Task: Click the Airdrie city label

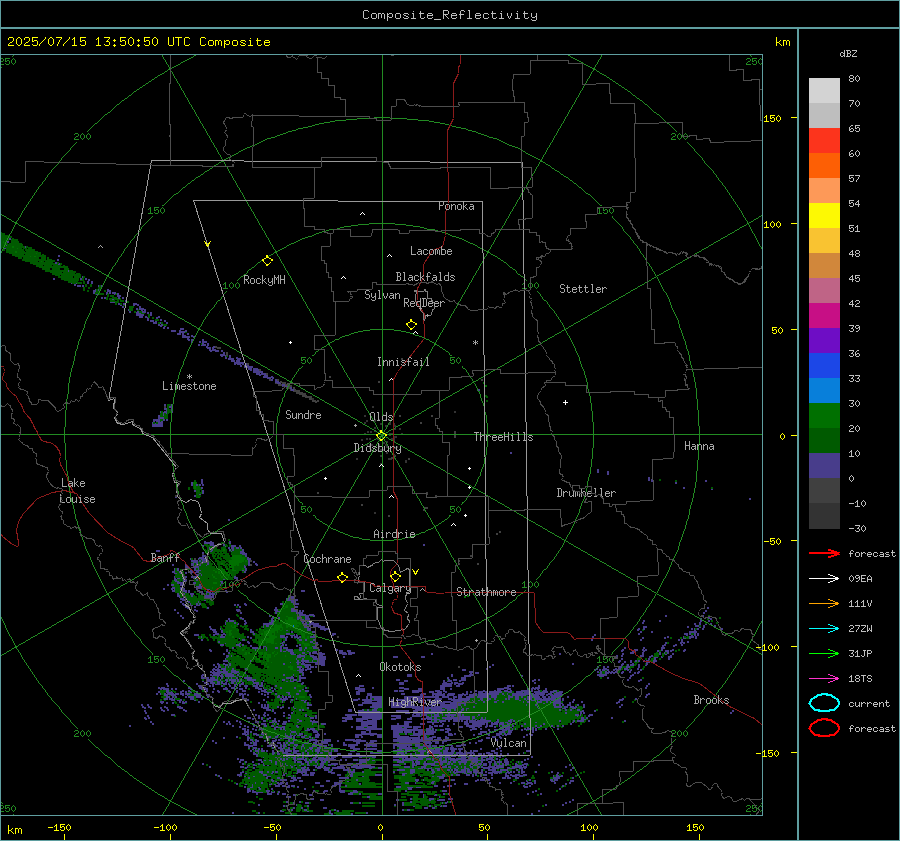Action: coord(394,534)
